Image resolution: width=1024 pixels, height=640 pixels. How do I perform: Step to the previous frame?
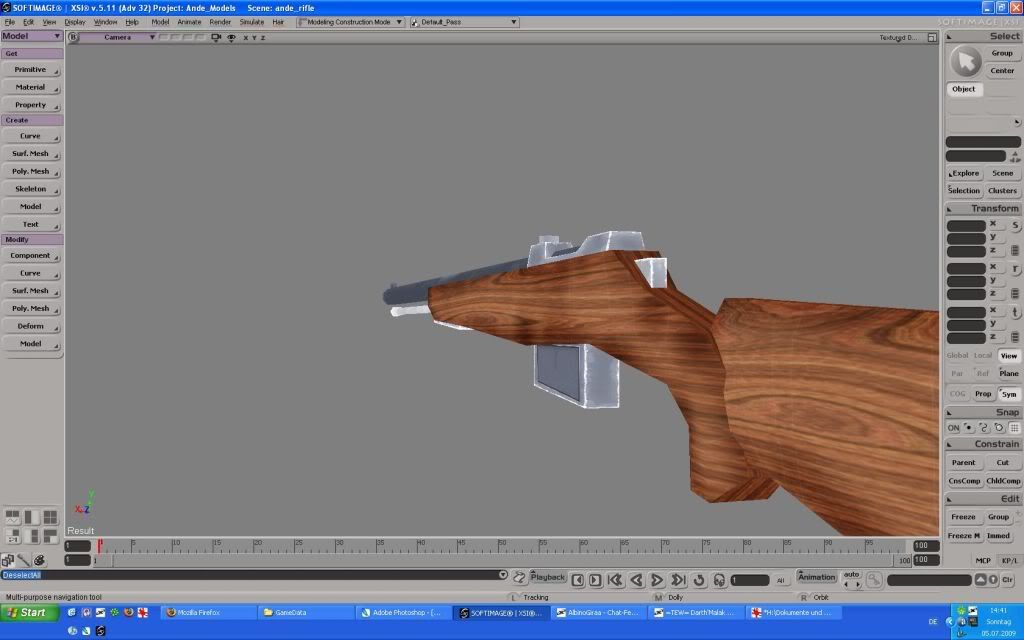577,580
